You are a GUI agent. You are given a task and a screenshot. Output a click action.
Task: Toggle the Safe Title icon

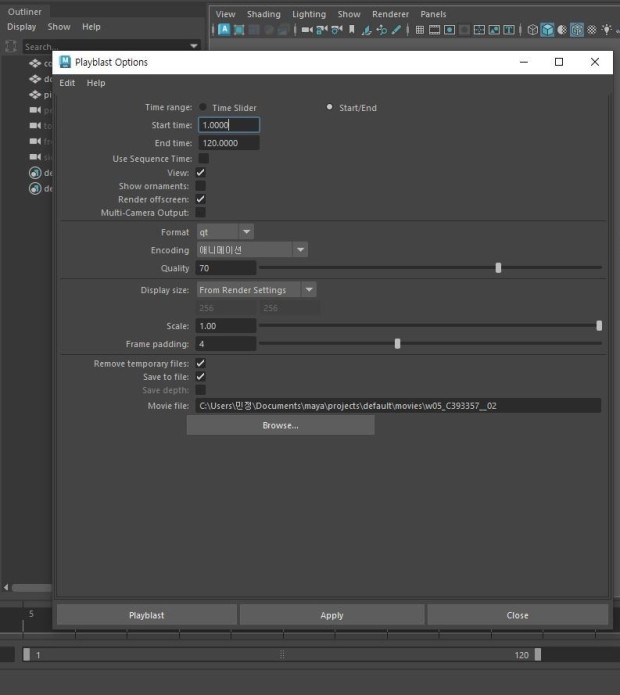coord(509,30)
